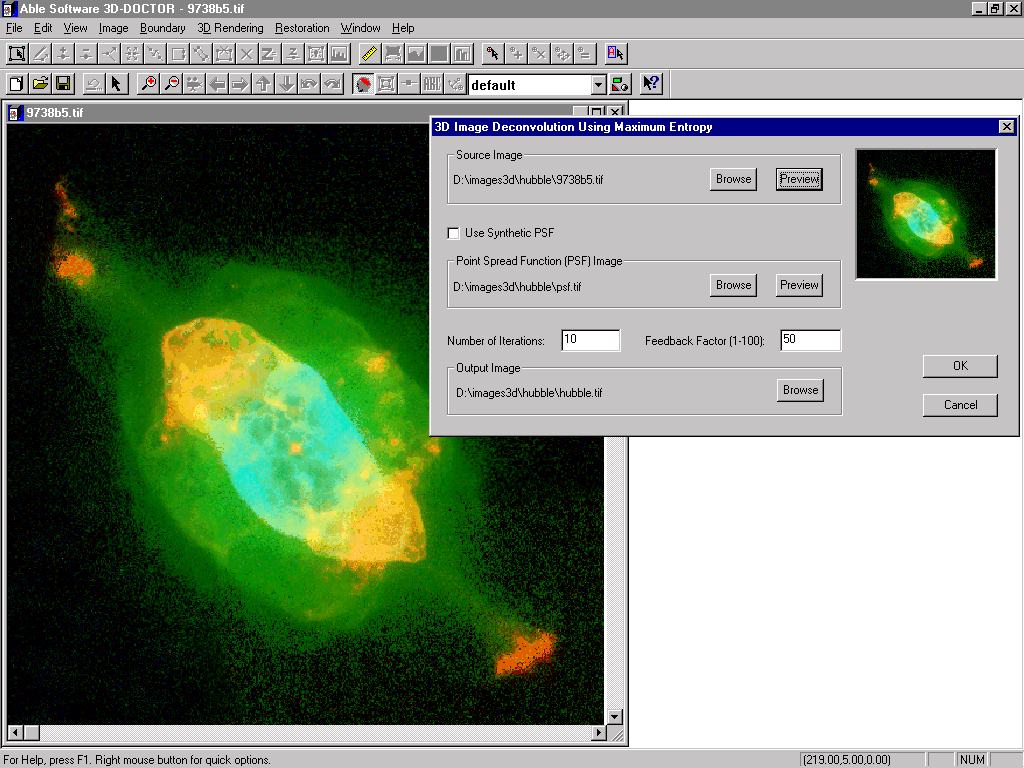Click the new document icon

coord(16,84)
